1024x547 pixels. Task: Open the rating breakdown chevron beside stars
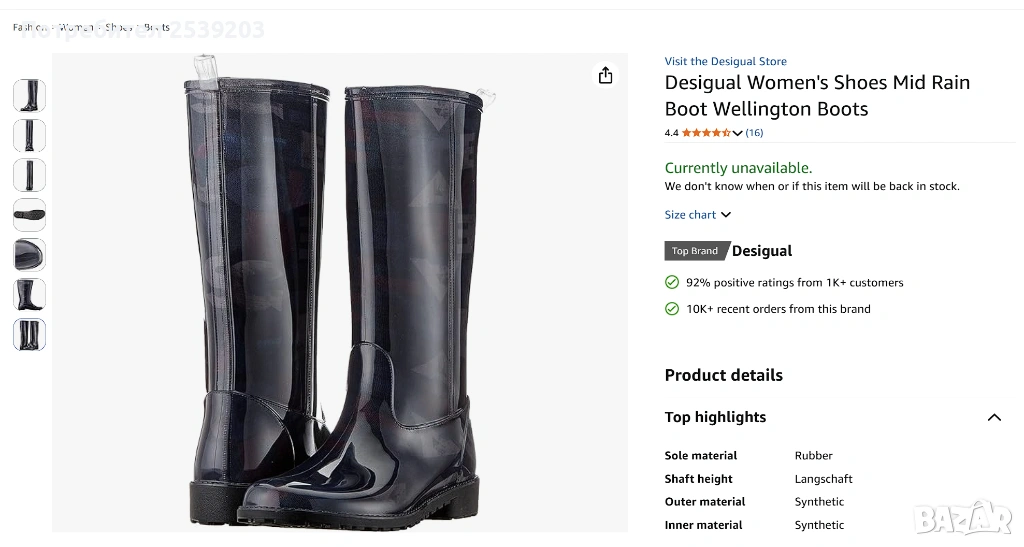point(738,133)
